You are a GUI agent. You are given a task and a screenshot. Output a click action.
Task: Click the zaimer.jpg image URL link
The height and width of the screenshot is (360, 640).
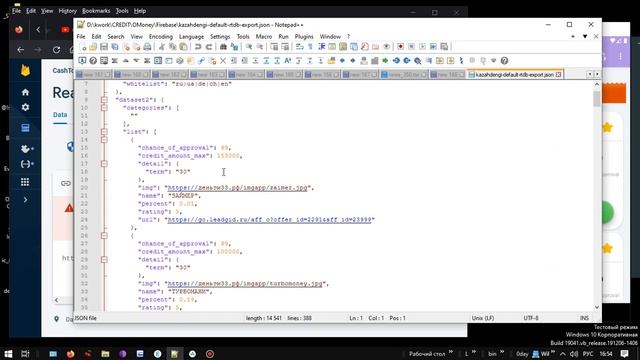point(237,188)
